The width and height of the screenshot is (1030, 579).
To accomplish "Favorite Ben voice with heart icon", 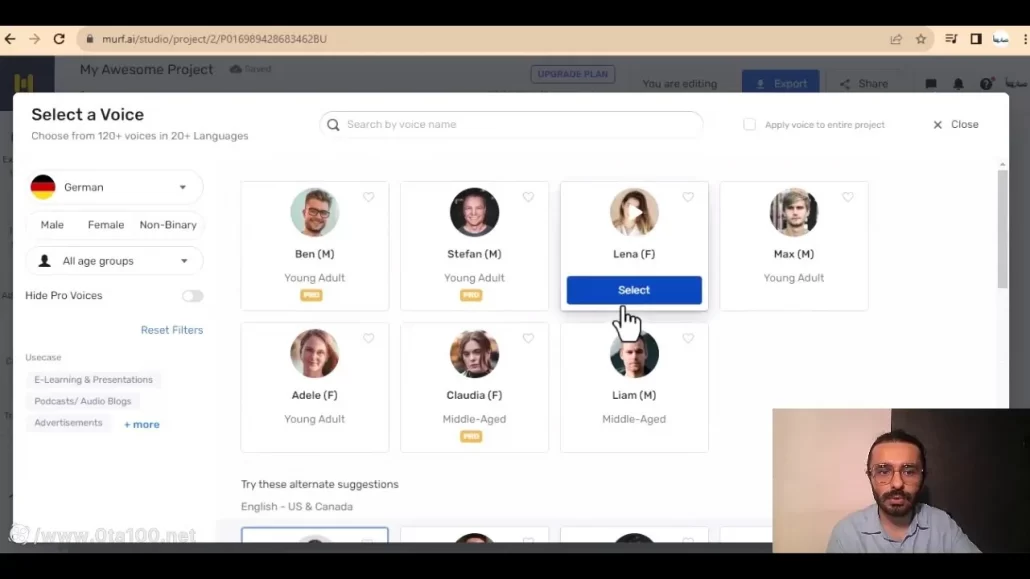I will [x=368, y=198].
